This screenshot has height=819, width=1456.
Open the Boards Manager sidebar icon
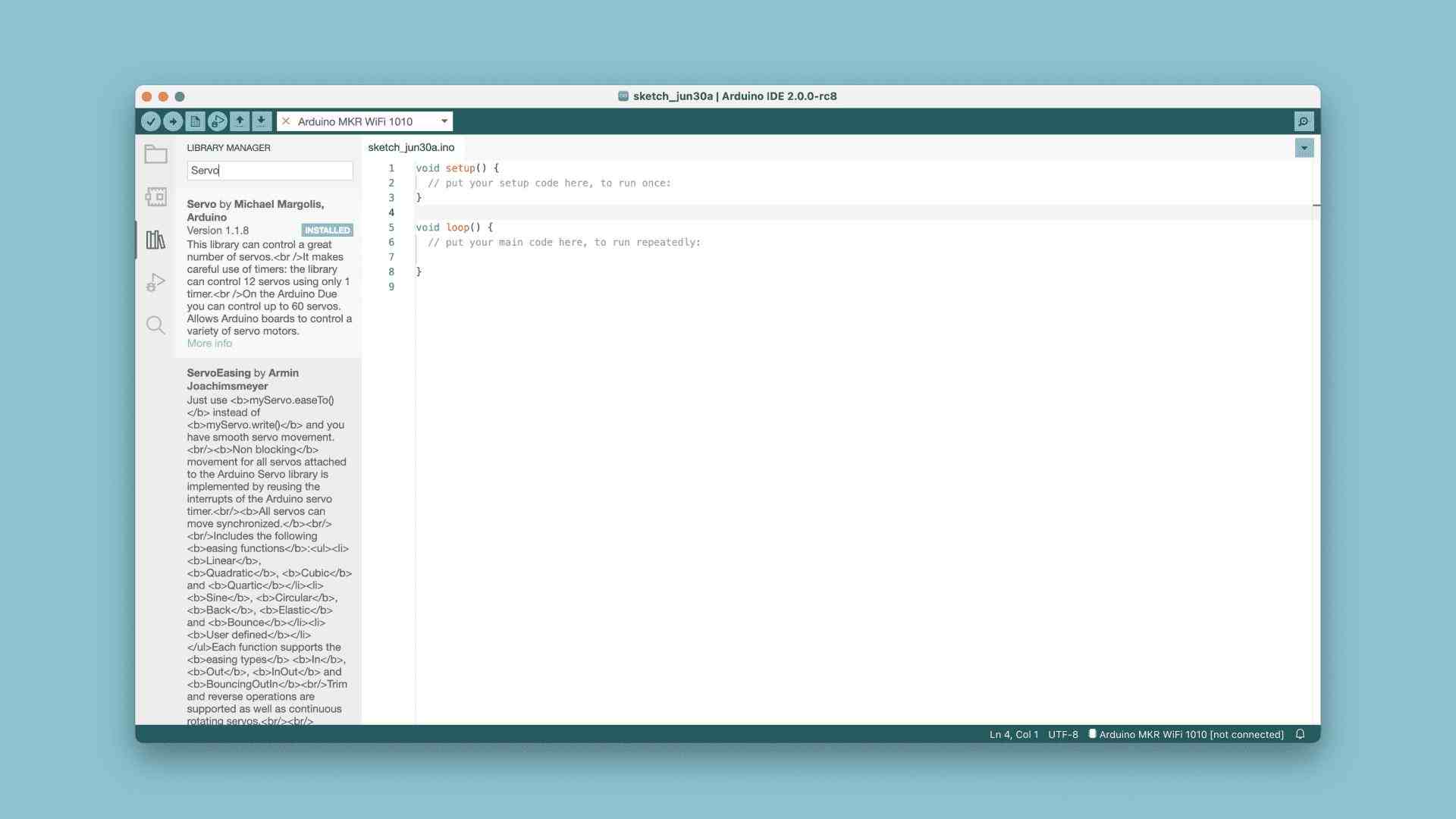coord(155,197)
